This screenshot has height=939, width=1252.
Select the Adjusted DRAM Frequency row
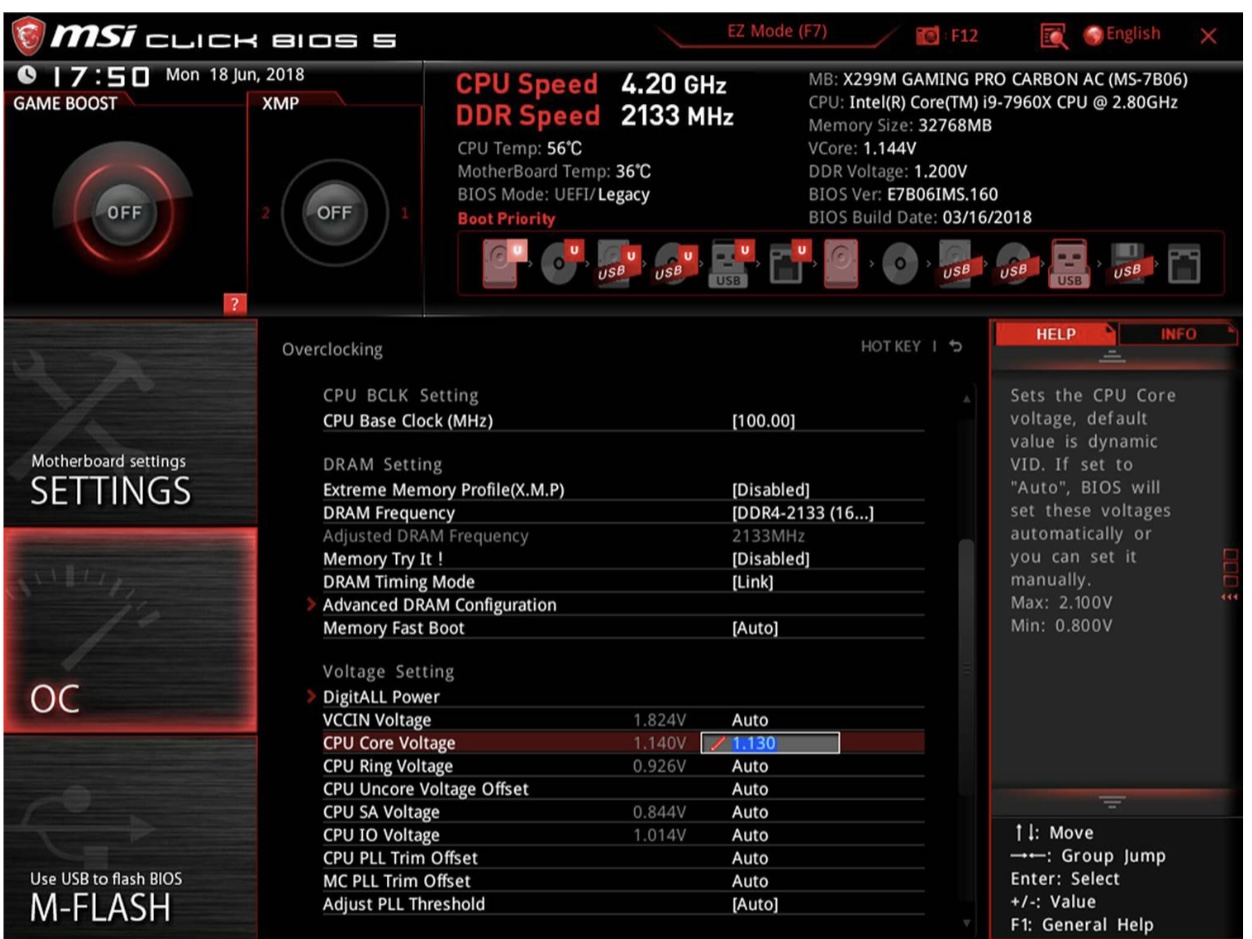pos(623,536)
